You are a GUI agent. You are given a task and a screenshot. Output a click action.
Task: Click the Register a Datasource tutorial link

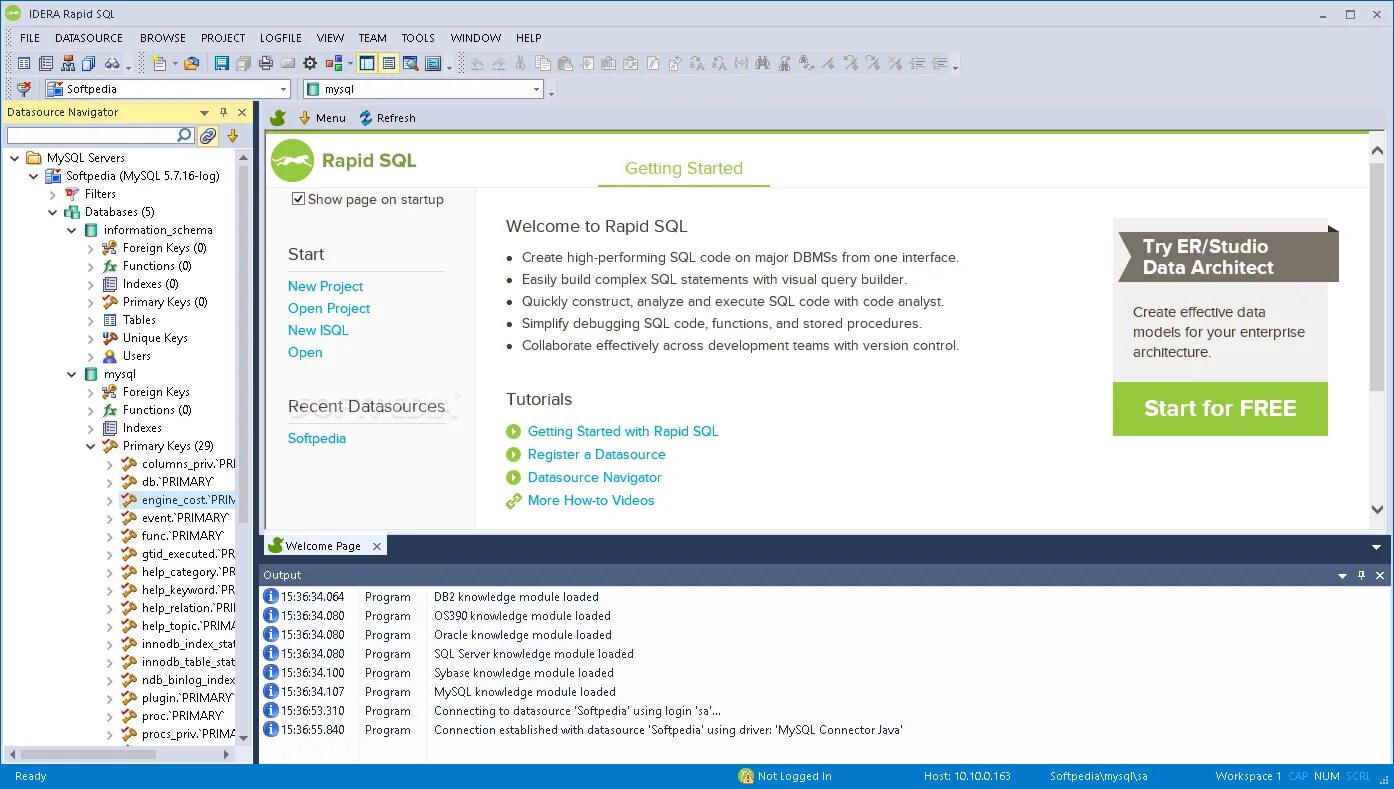596,454
